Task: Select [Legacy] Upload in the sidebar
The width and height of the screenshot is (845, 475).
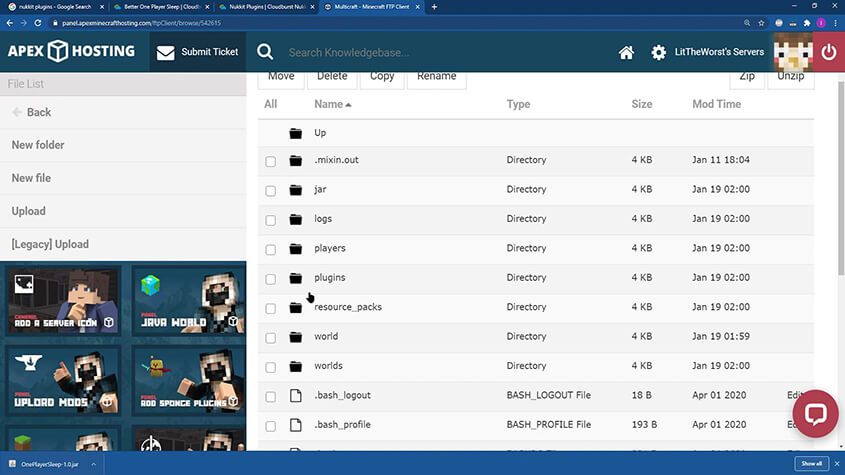Action: (x=123, y=244)
